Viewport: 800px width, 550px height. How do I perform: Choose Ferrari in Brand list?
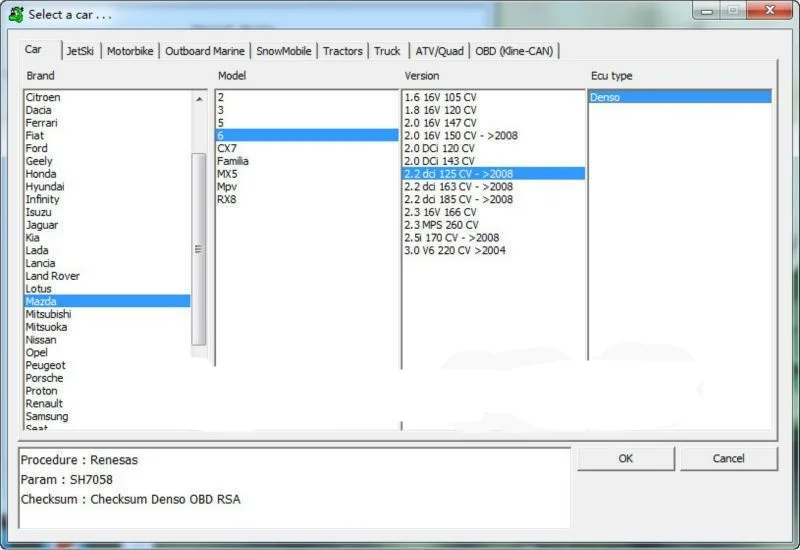(x=107, y=122)
